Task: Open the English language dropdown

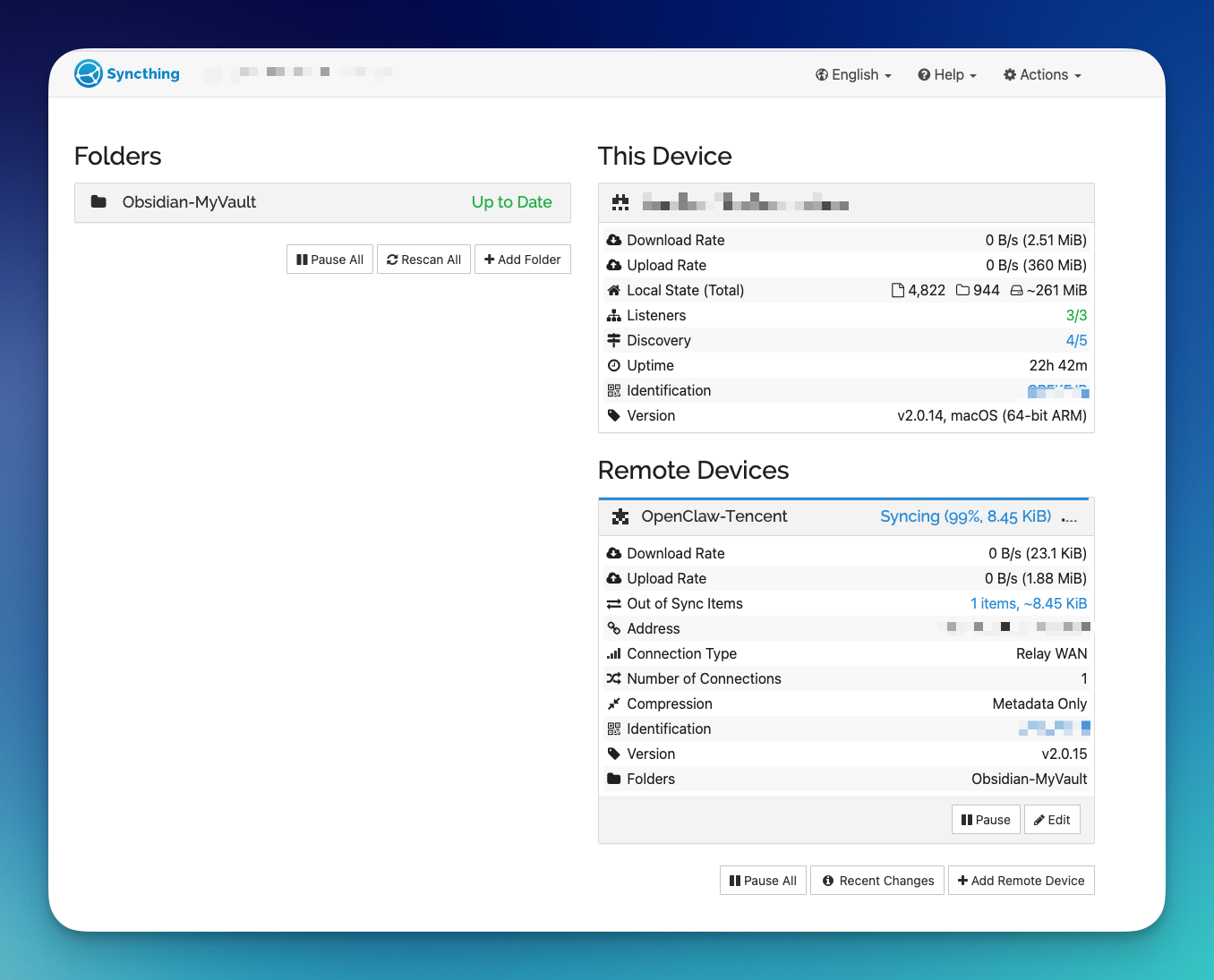Action: coord(853,75)
